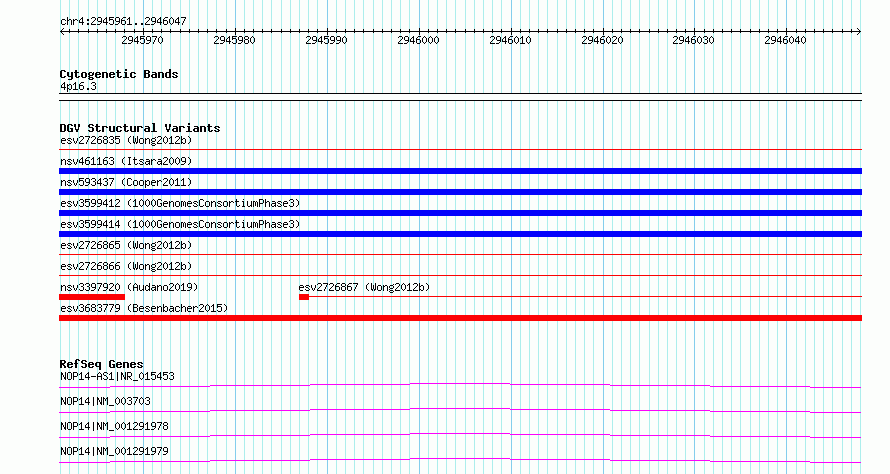Image resolution: width=890 pixels, height=474 pixels.
Task: Click the left arrowhead of the coordinate ruler
Action: point(62,31)
